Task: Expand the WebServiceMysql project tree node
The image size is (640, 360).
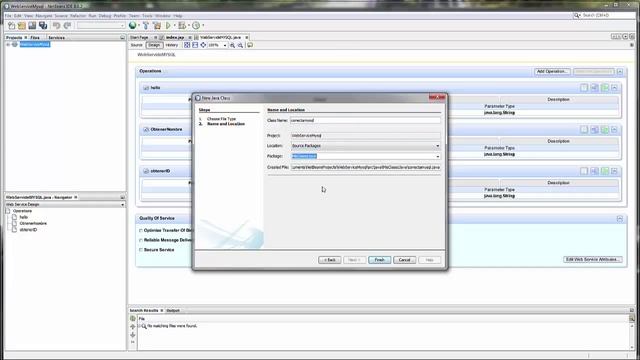Action: [x=8, y=44]
